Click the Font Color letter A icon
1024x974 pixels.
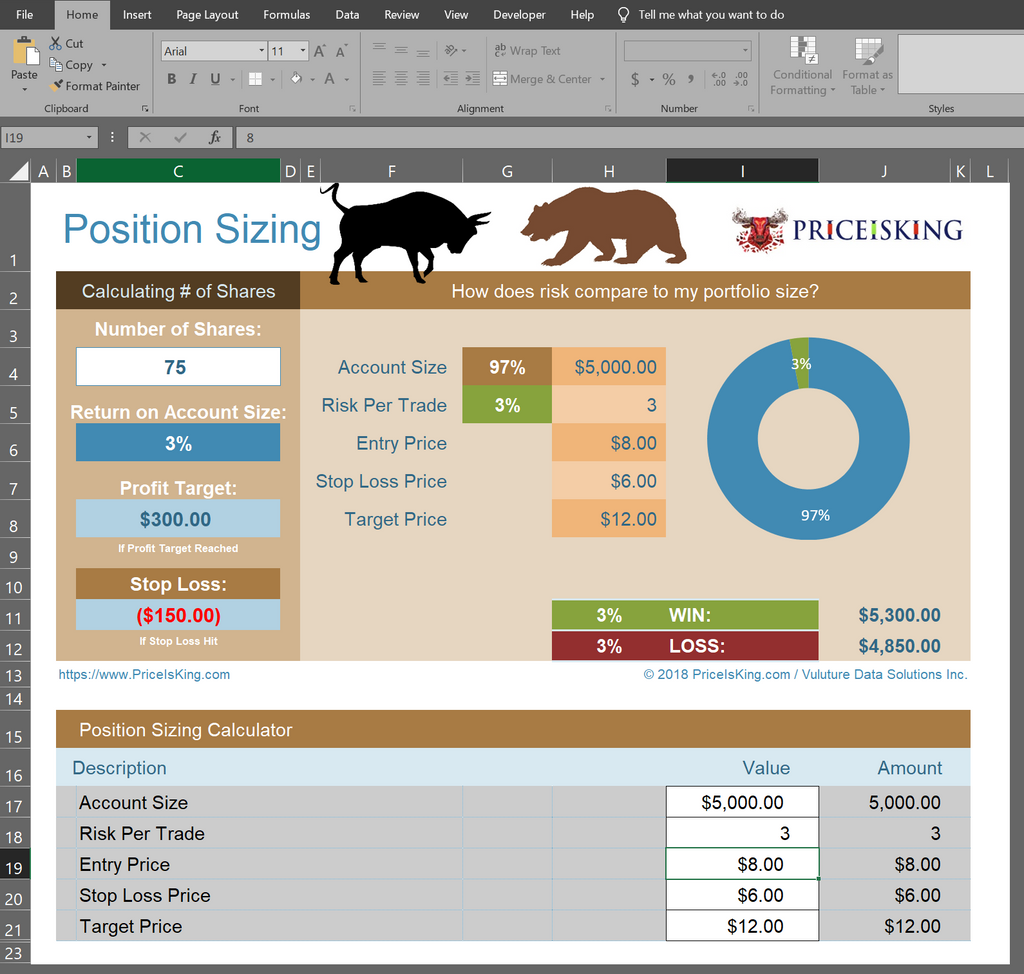point(329,79)
